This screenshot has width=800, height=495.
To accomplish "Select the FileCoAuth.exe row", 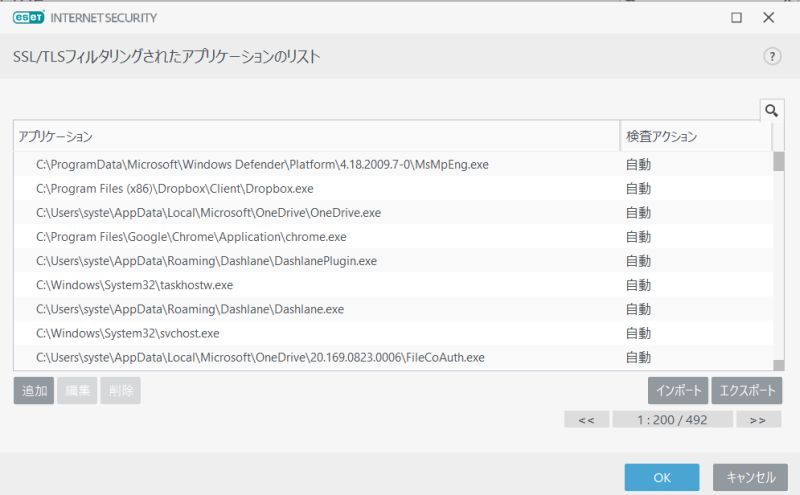I will pos(393,357).
